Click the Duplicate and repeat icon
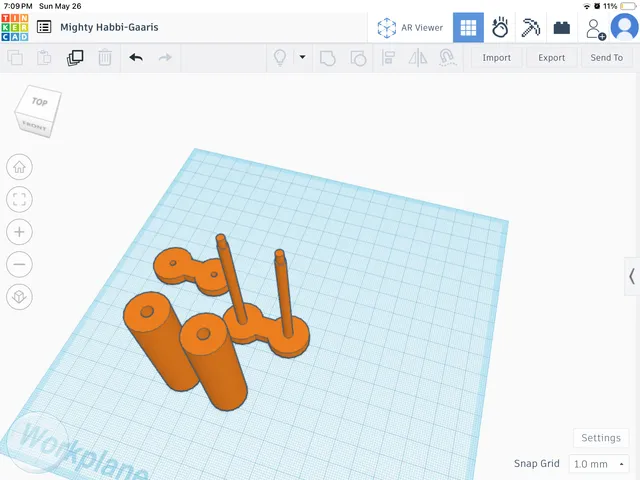Viewport: 640px width, 480px height. [x=75, y=58]
